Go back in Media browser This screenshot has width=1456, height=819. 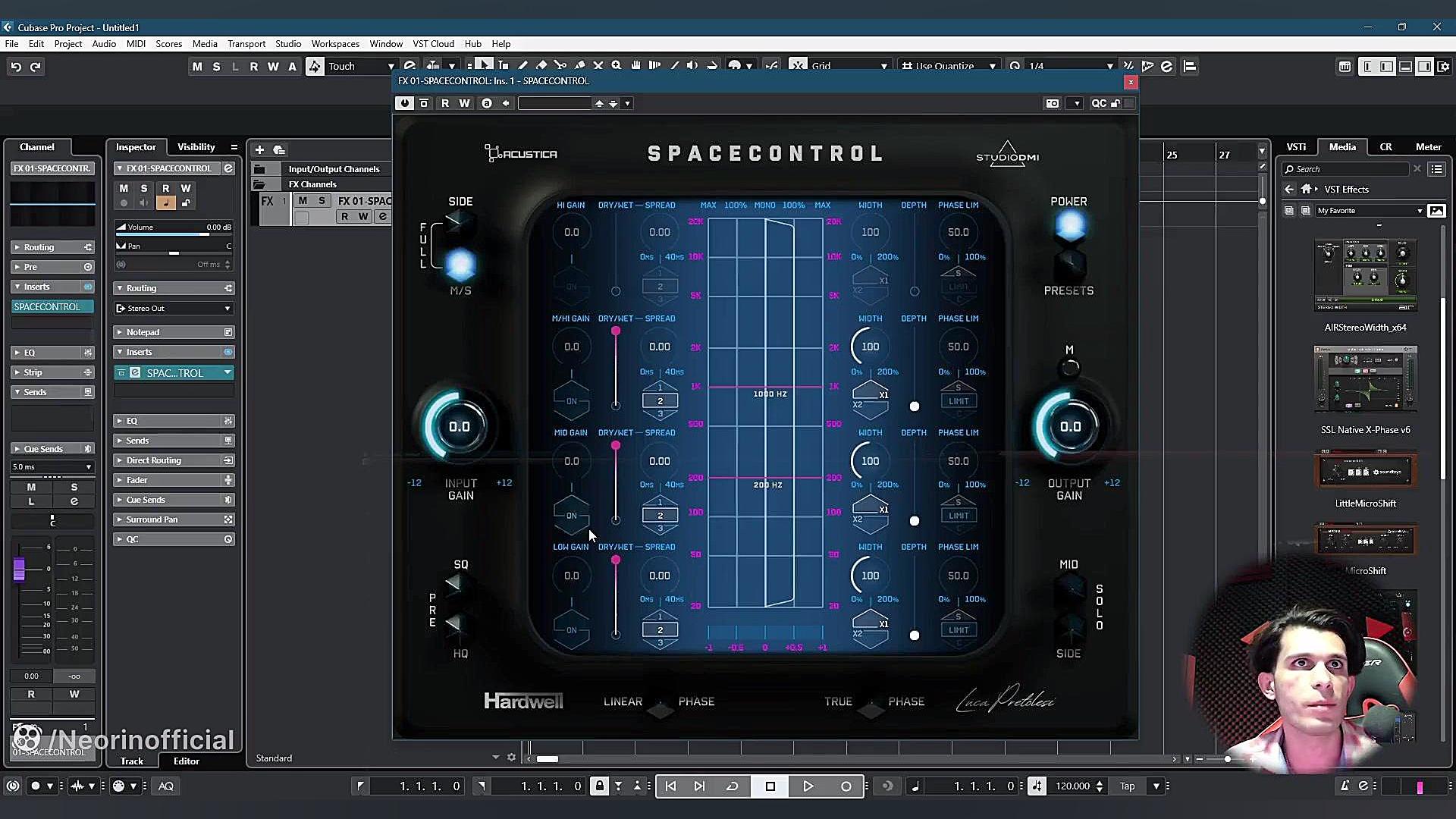tap(1289, 189)
